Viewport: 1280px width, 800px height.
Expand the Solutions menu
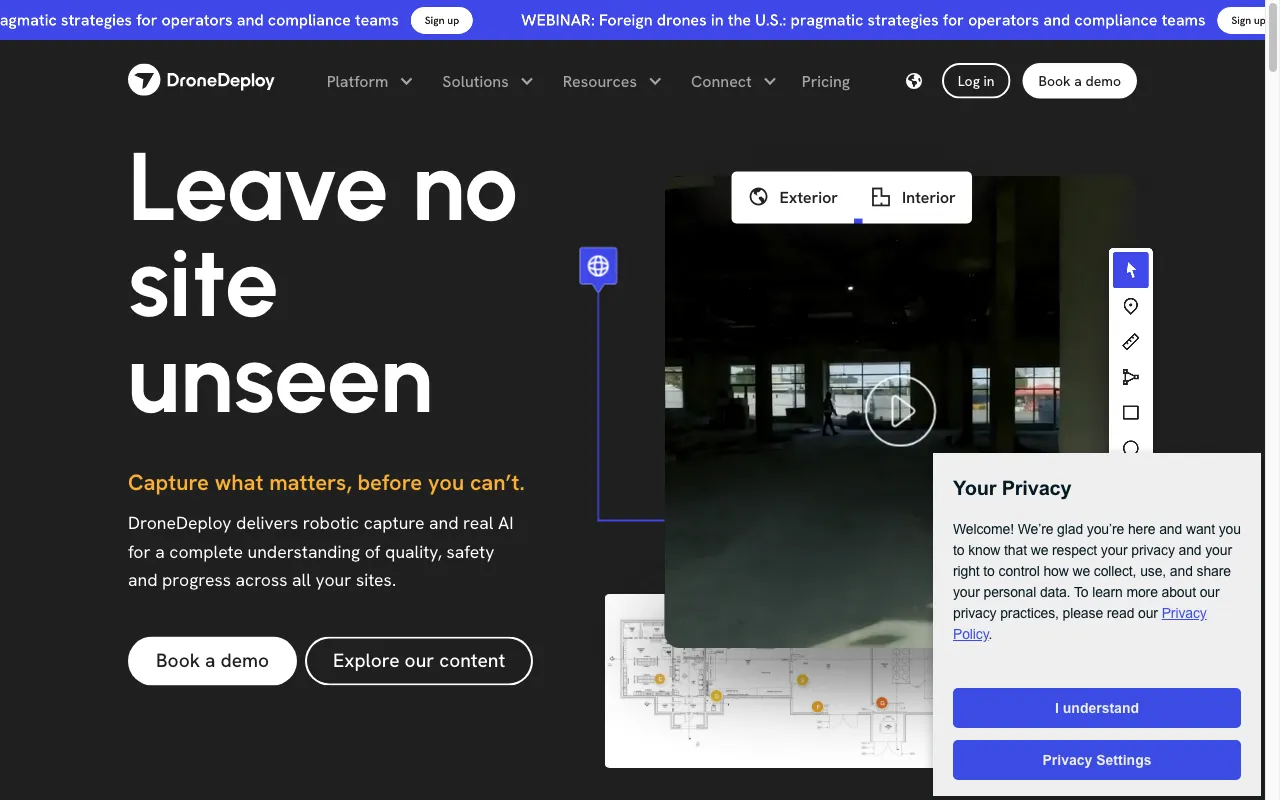tap(488, 81)
